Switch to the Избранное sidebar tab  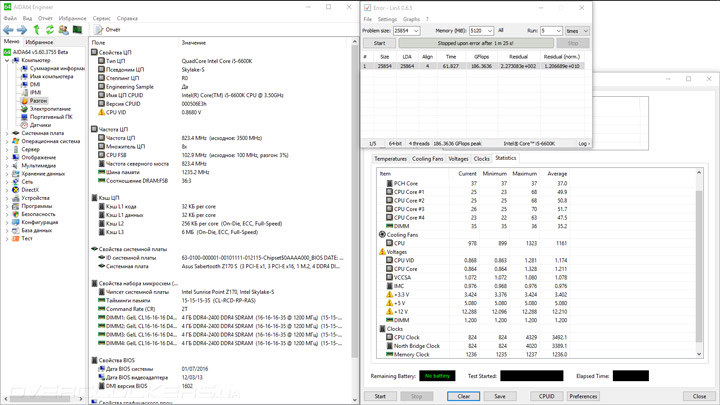pos(39,42)
